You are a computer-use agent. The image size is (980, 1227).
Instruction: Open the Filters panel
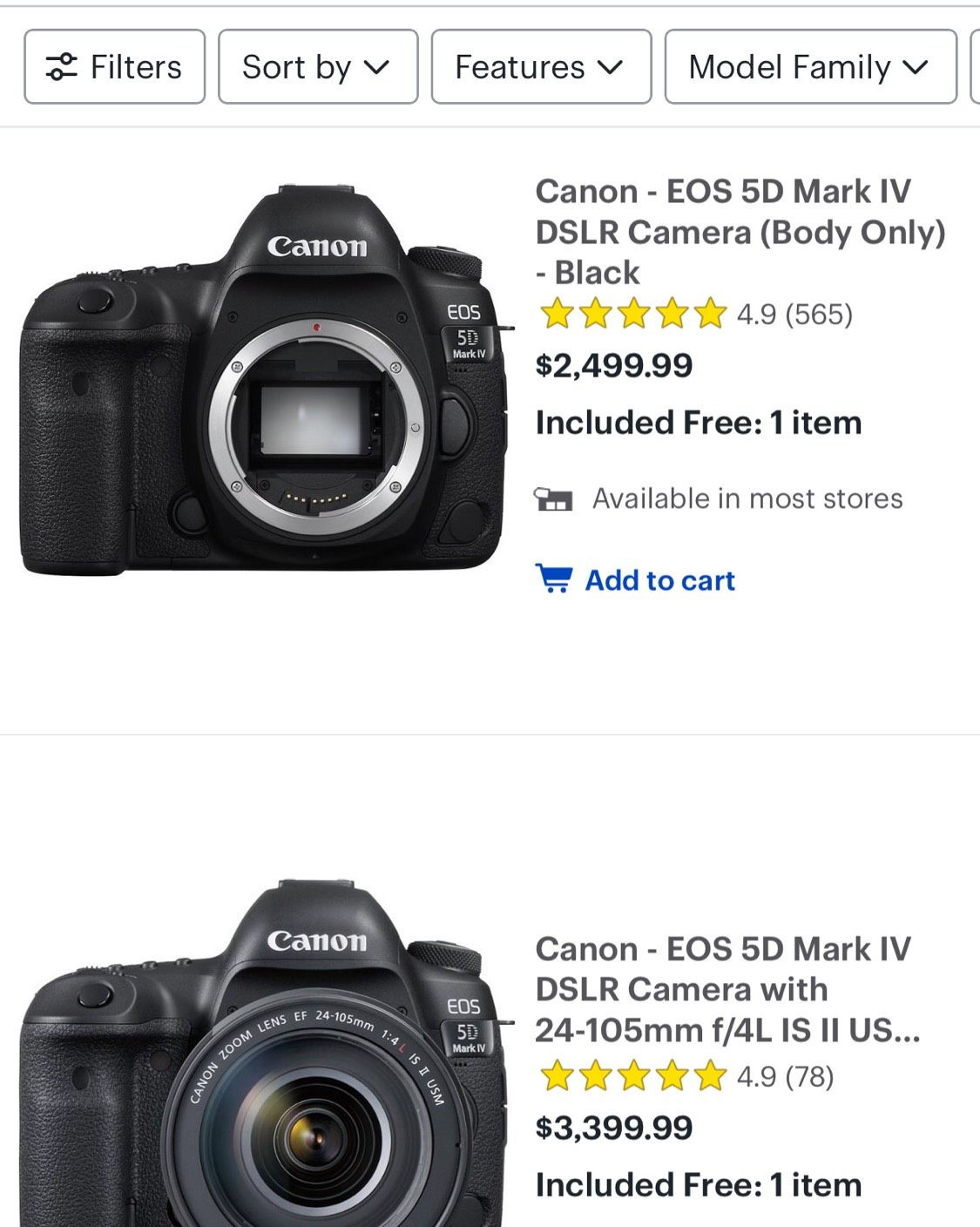tap(114, 67)
